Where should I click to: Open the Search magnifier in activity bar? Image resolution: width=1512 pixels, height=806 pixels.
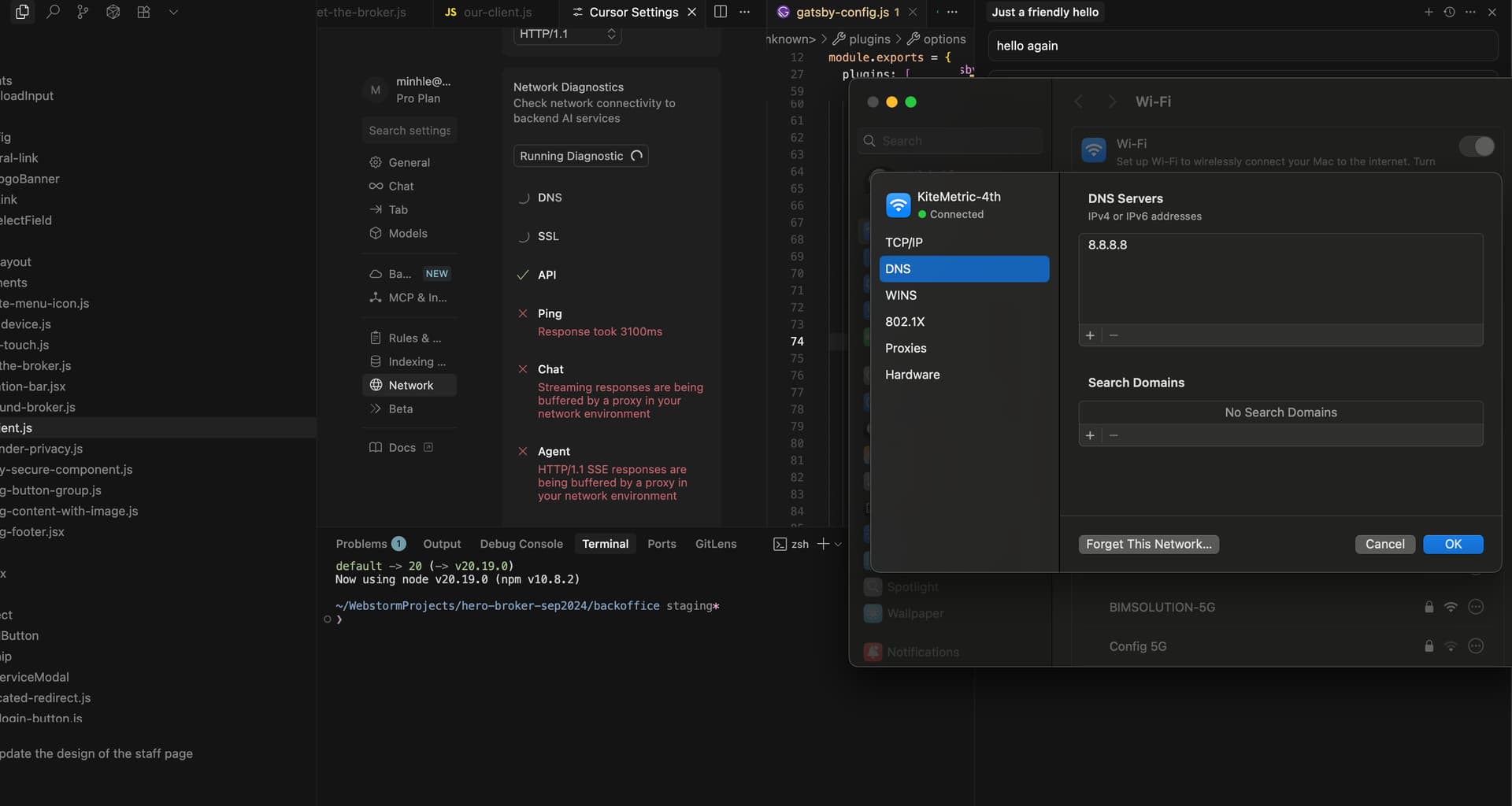53,12
